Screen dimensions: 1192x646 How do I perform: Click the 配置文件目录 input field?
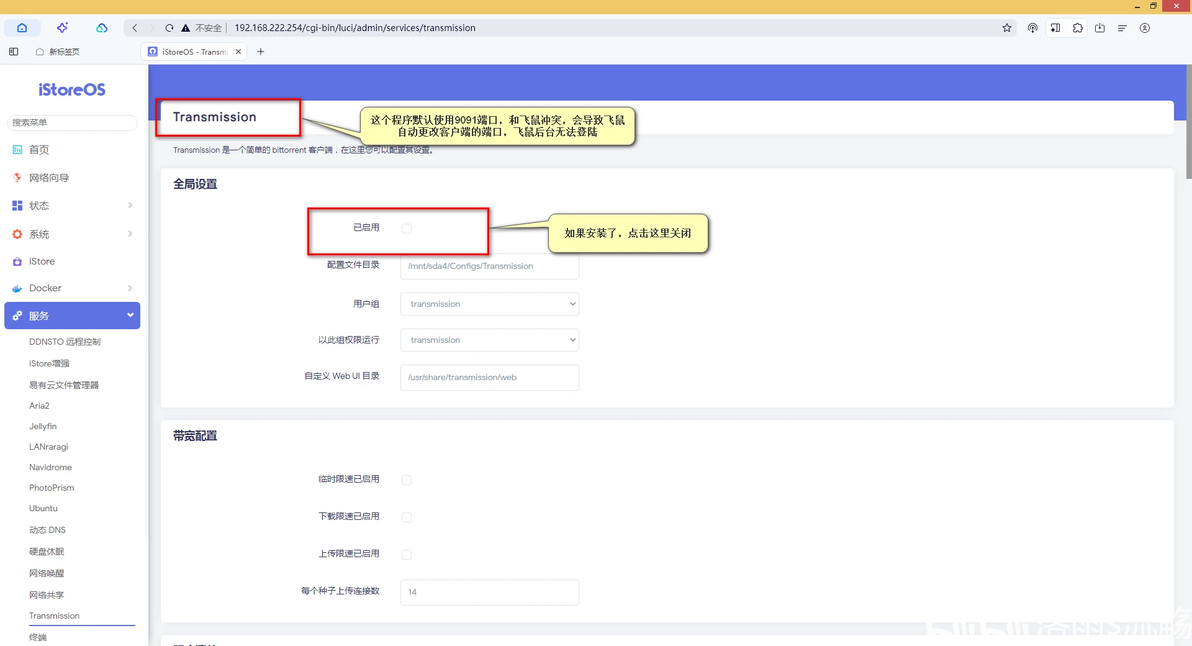[490, 266]
